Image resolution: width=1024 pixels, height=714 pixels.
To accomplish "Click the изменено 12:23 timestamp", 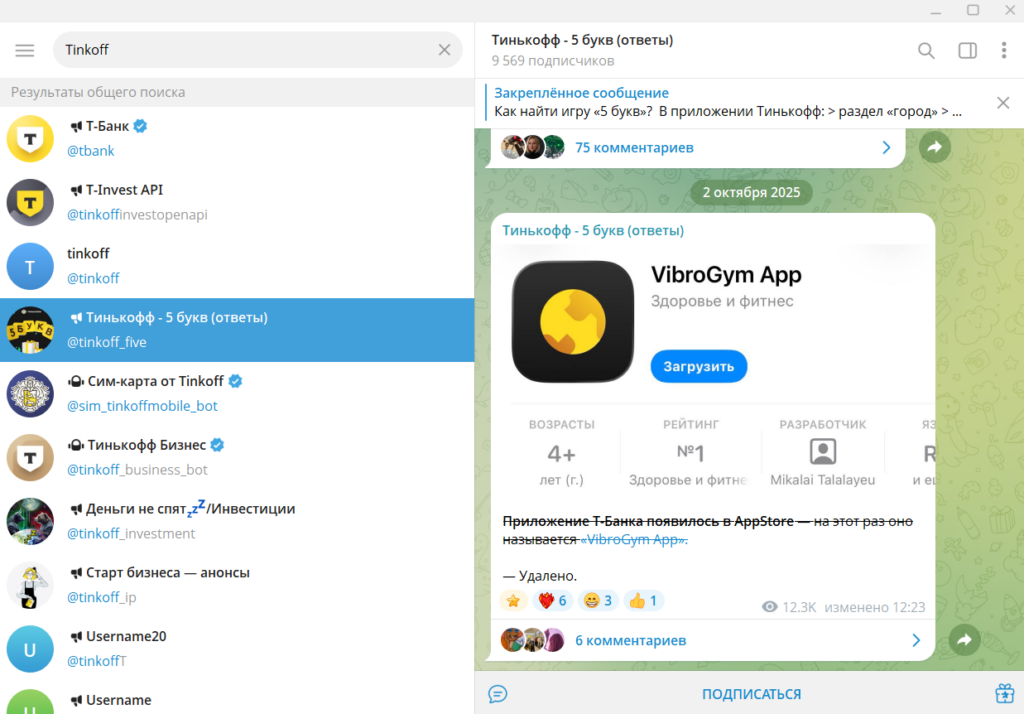I will [874, 608].
